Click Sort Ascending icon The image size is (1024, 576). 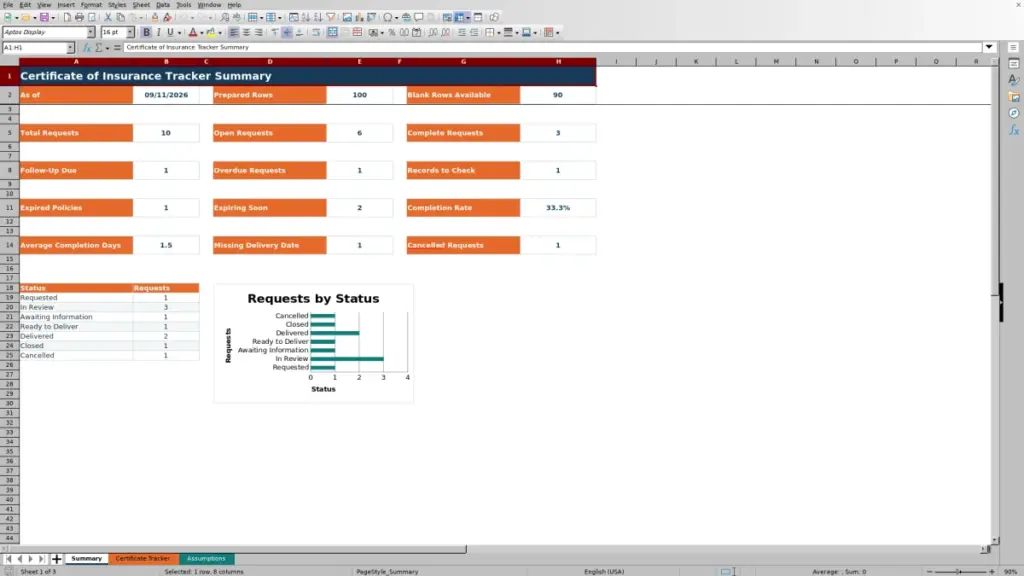306,17
